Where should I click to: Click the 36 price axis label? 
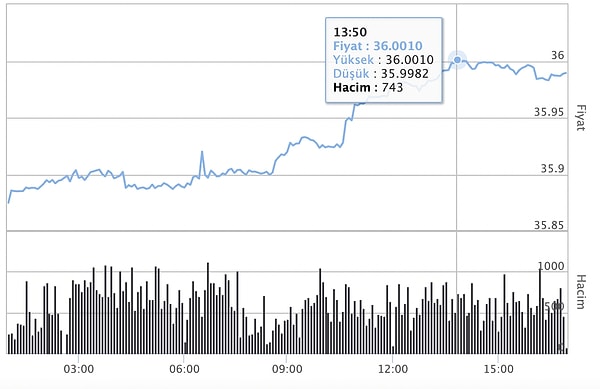(558, 55)
